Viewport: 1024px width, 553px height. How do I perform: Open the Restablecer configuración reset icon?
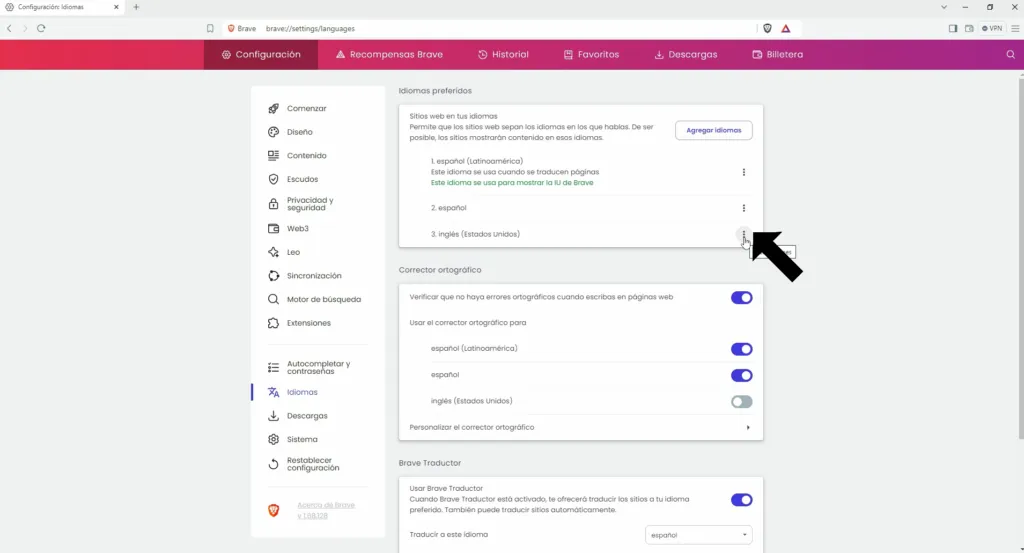pyautogui.click(x=273, y=464)
